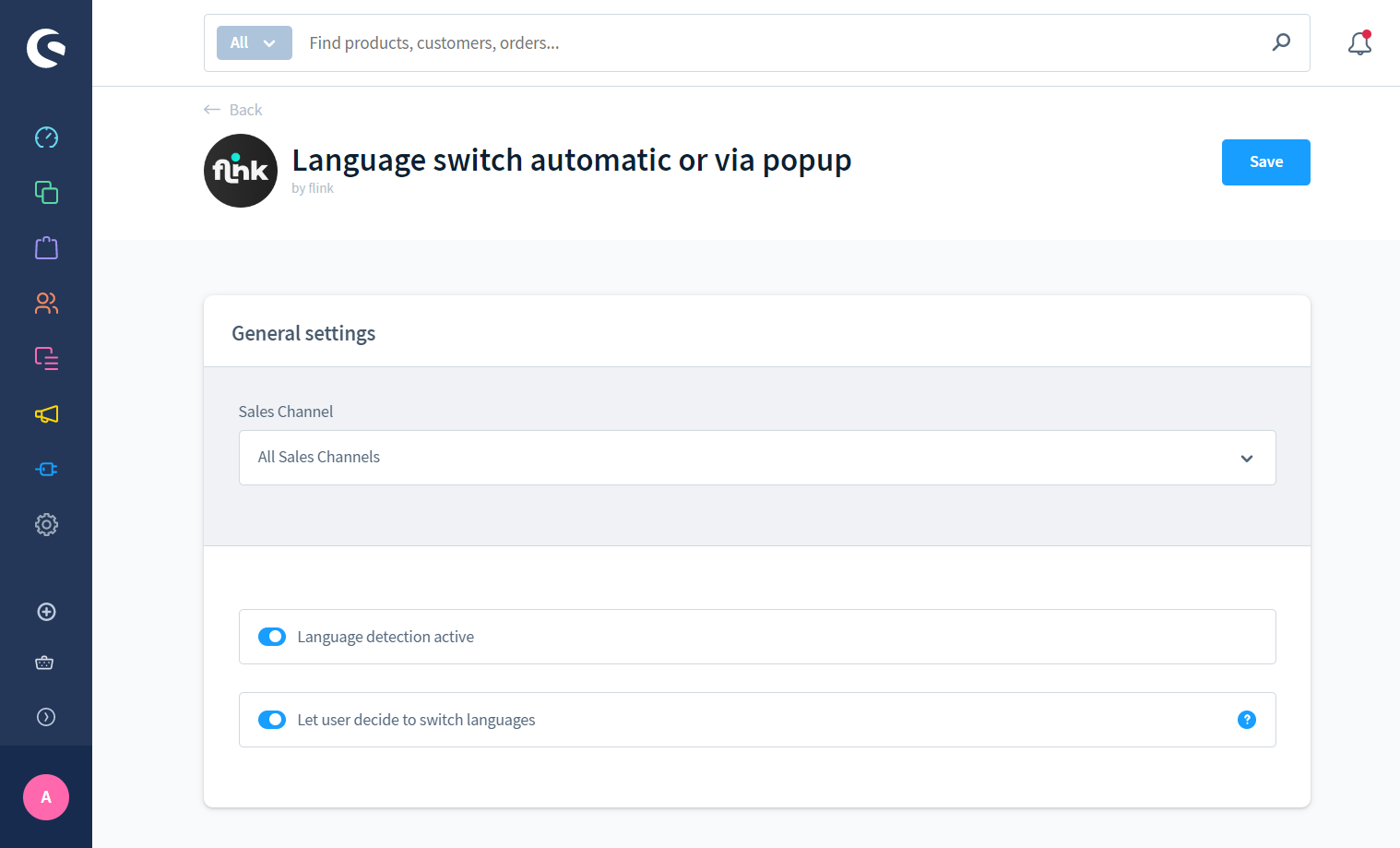This screenshot has width=1400, height=848.
Task: Click the circled plus icon in sidebar
Action: (46, 612)
